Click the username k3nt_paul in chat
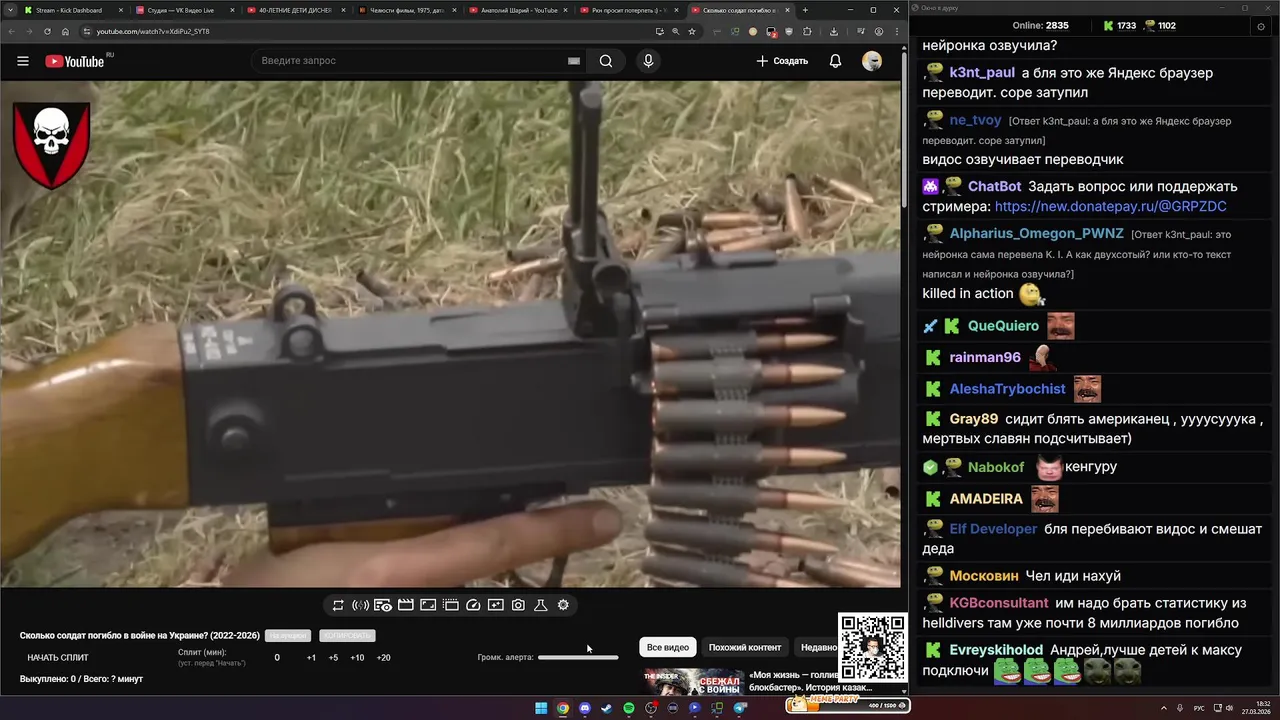Viewport: 1280px width, 720px height. pos(982,73)
